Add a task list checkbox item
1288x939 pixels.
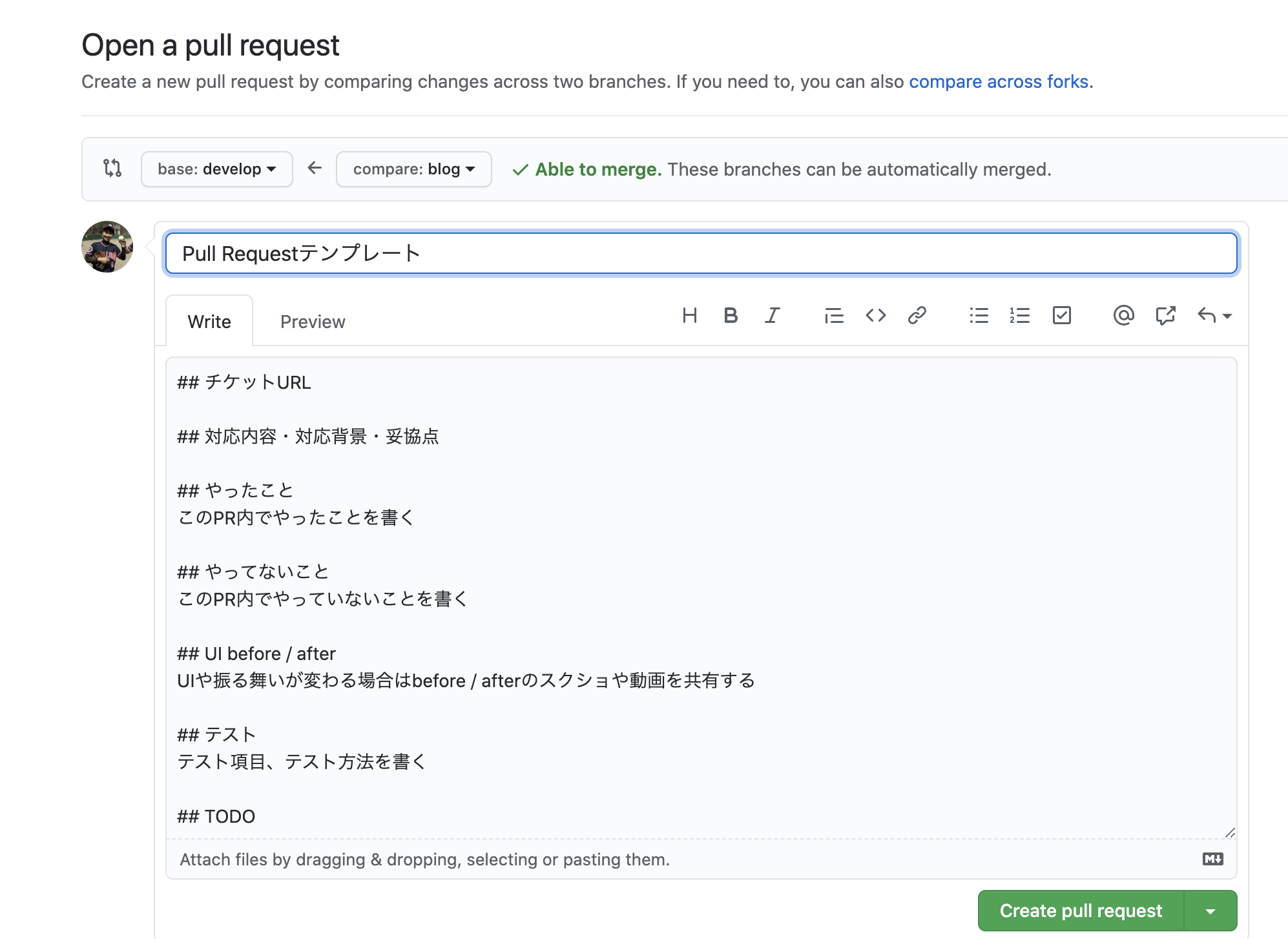(x=1061, y=316)
